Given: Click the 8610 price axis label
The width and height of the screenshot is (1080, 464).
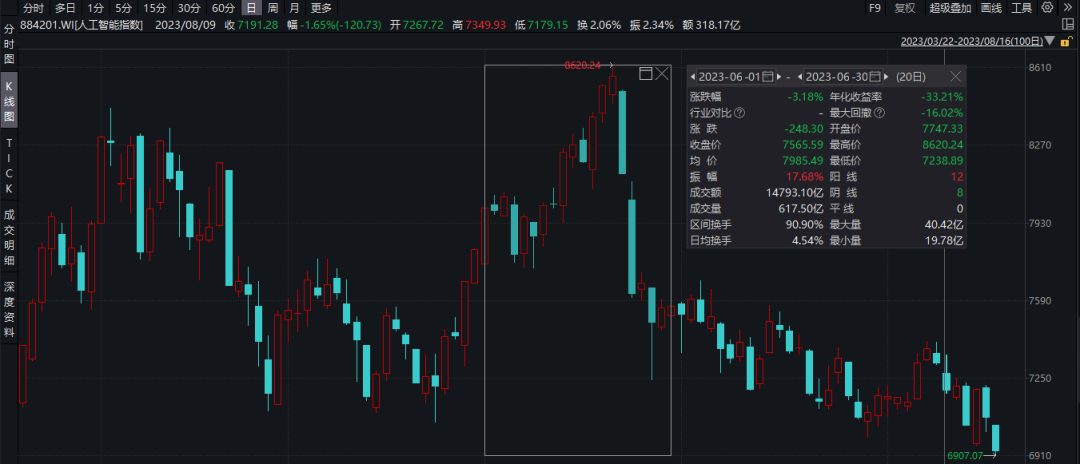Looking at the screenshot, I should (1040, 67).
